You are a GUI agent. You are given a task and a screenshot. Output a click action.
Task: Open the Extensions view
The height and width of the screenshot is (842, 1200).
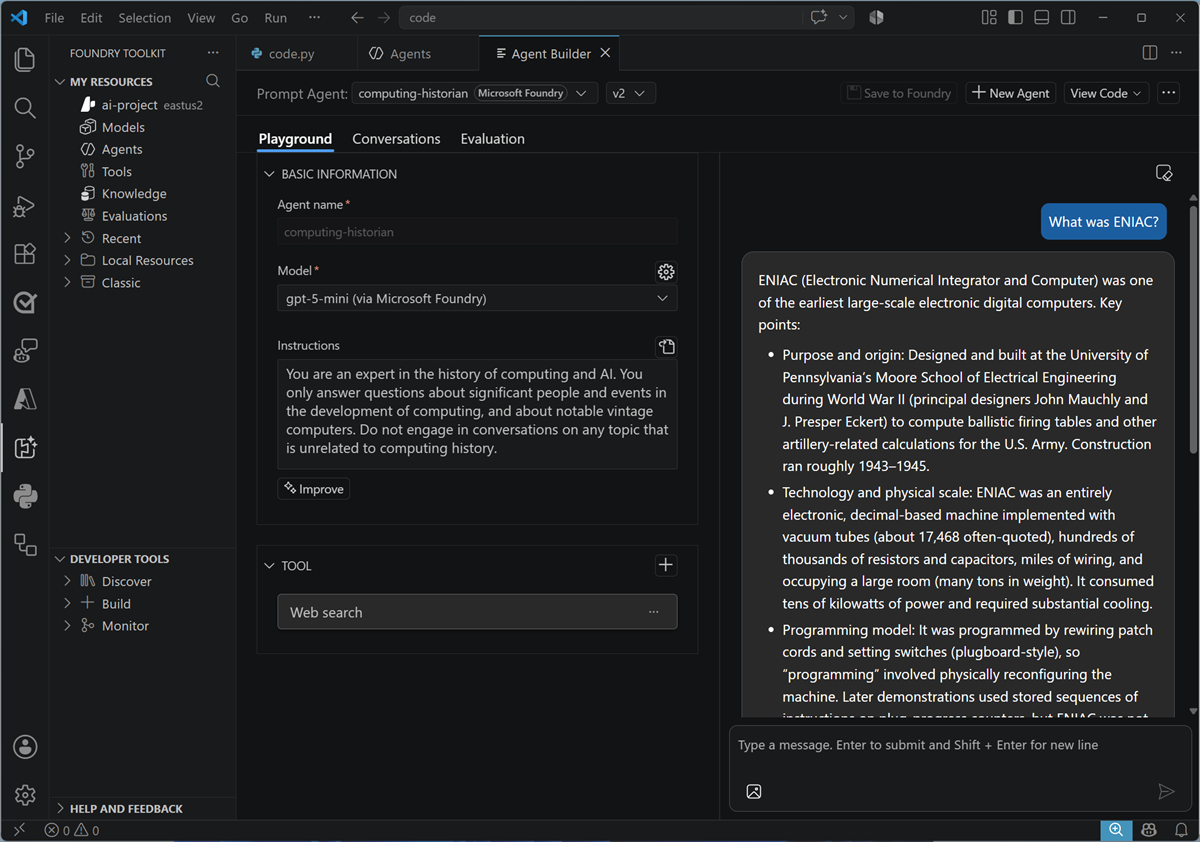pos(25,254)
